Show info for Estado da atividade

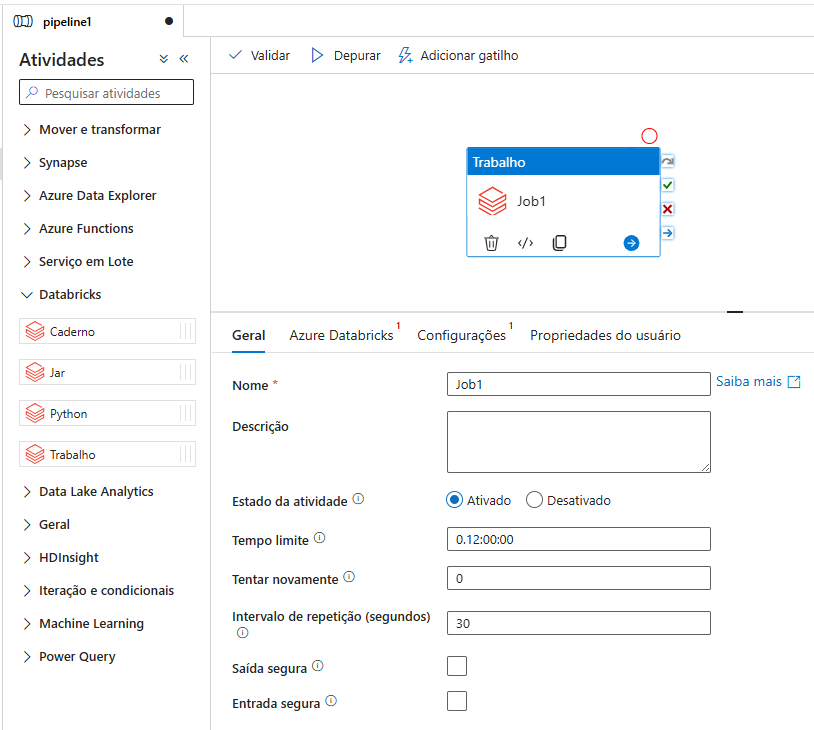pyautogui.click(x=358, y=499)
